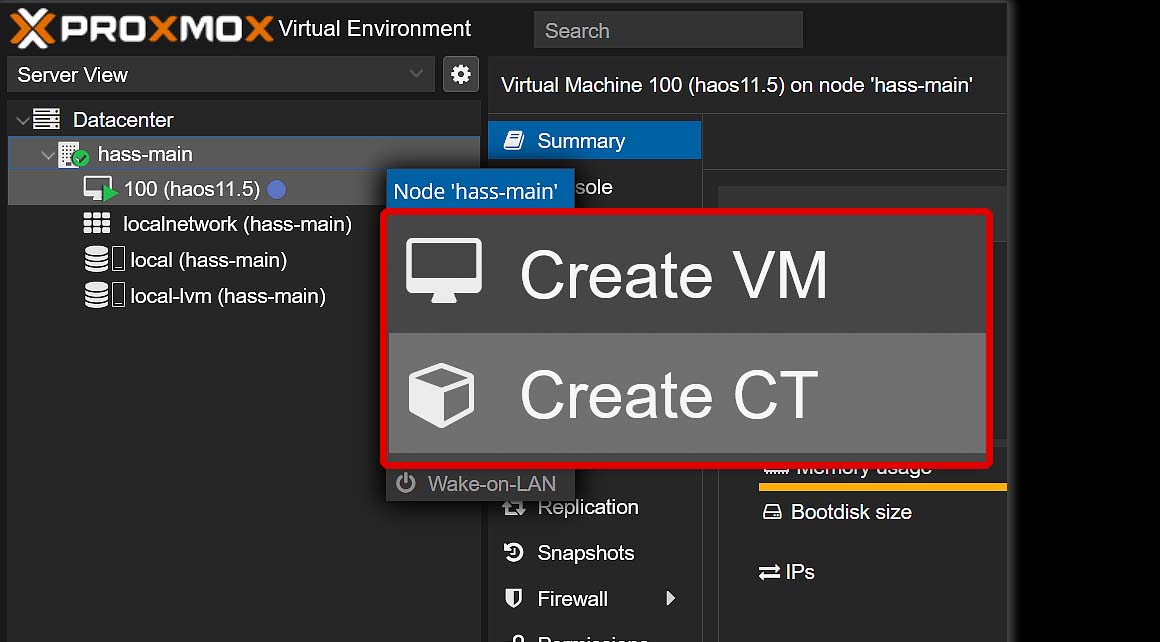Click the localnetwork grid icon

[97, 223]
